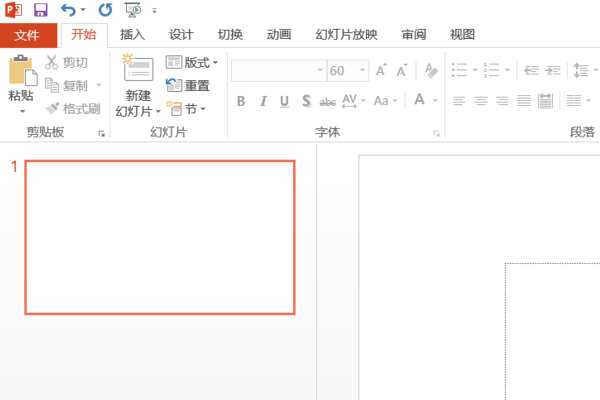
Task: Decrease the list indent level
Action: [531, 70]
